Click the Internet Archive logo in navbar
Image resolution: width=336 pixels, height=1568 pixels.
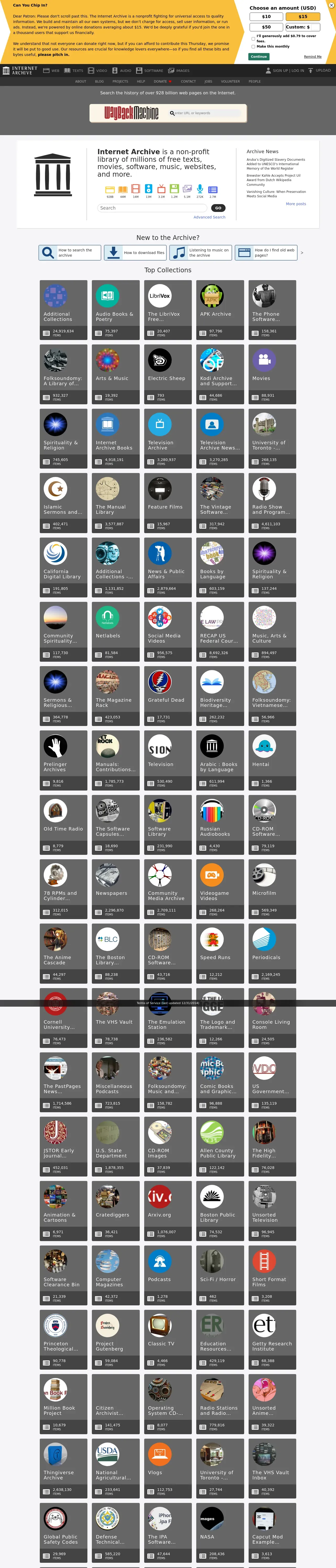[20, 71]
